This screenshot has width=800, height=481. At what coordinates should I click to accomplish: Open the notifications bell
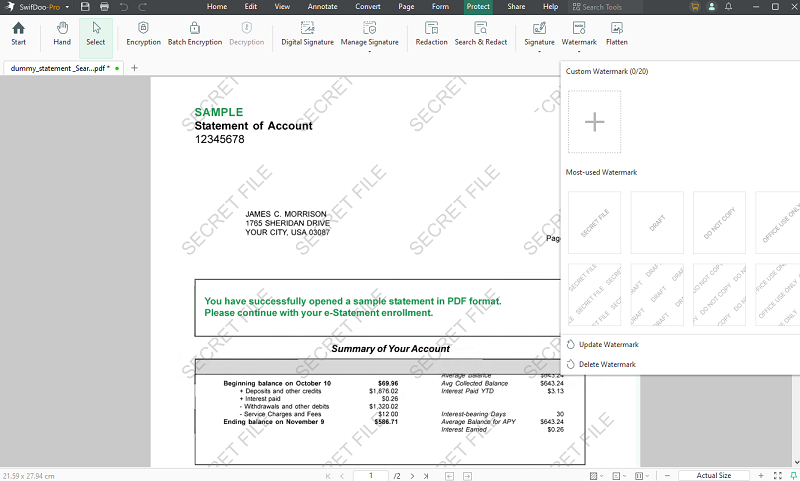click(x=729, y=7)
